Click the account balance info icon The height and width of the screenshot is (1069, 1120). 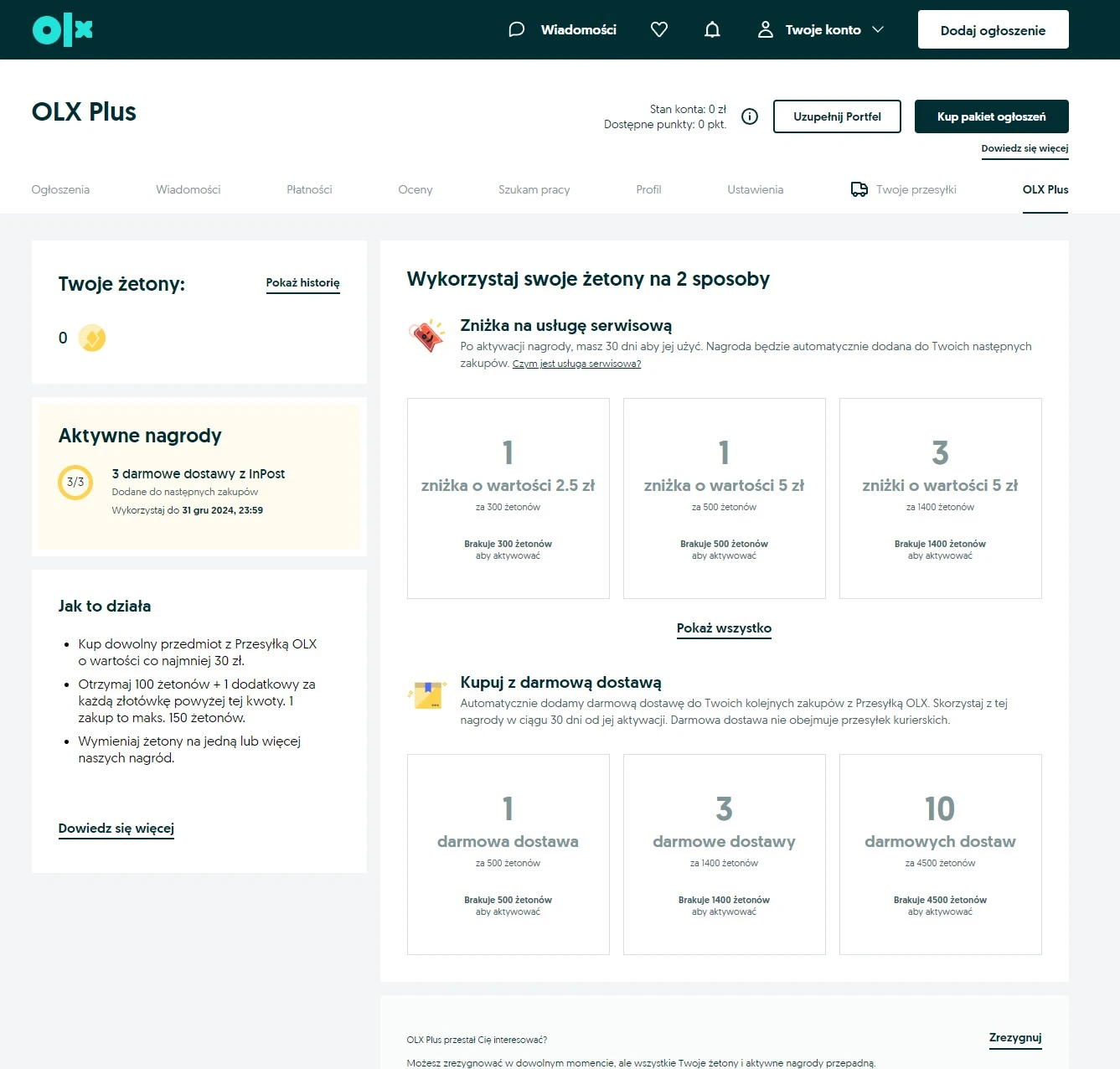click(x=750, y=117)
